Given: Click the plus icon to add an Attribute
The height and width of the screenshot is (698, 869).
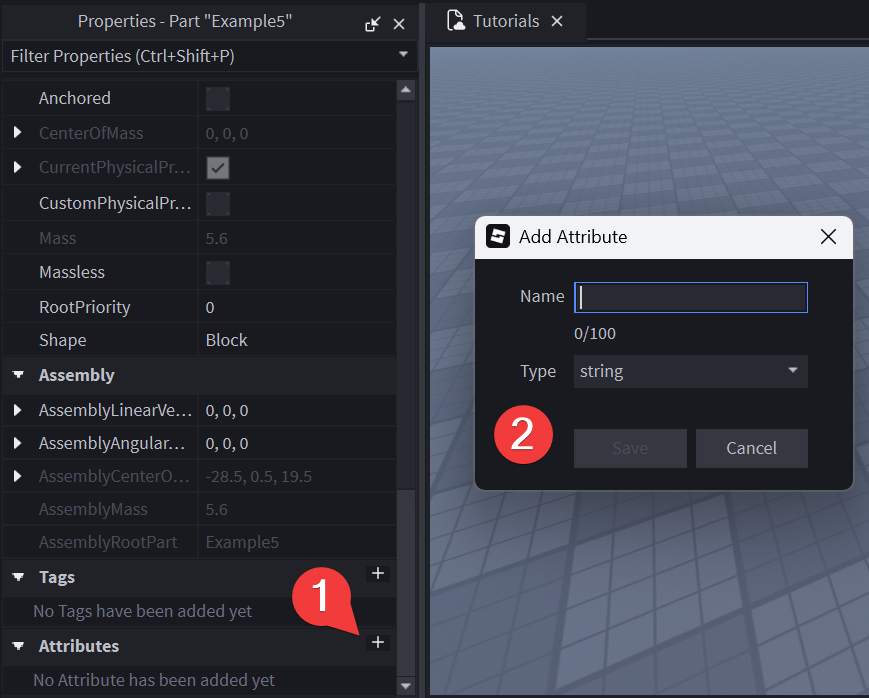Looking at the screenshot, I should [x=377, y=642].
